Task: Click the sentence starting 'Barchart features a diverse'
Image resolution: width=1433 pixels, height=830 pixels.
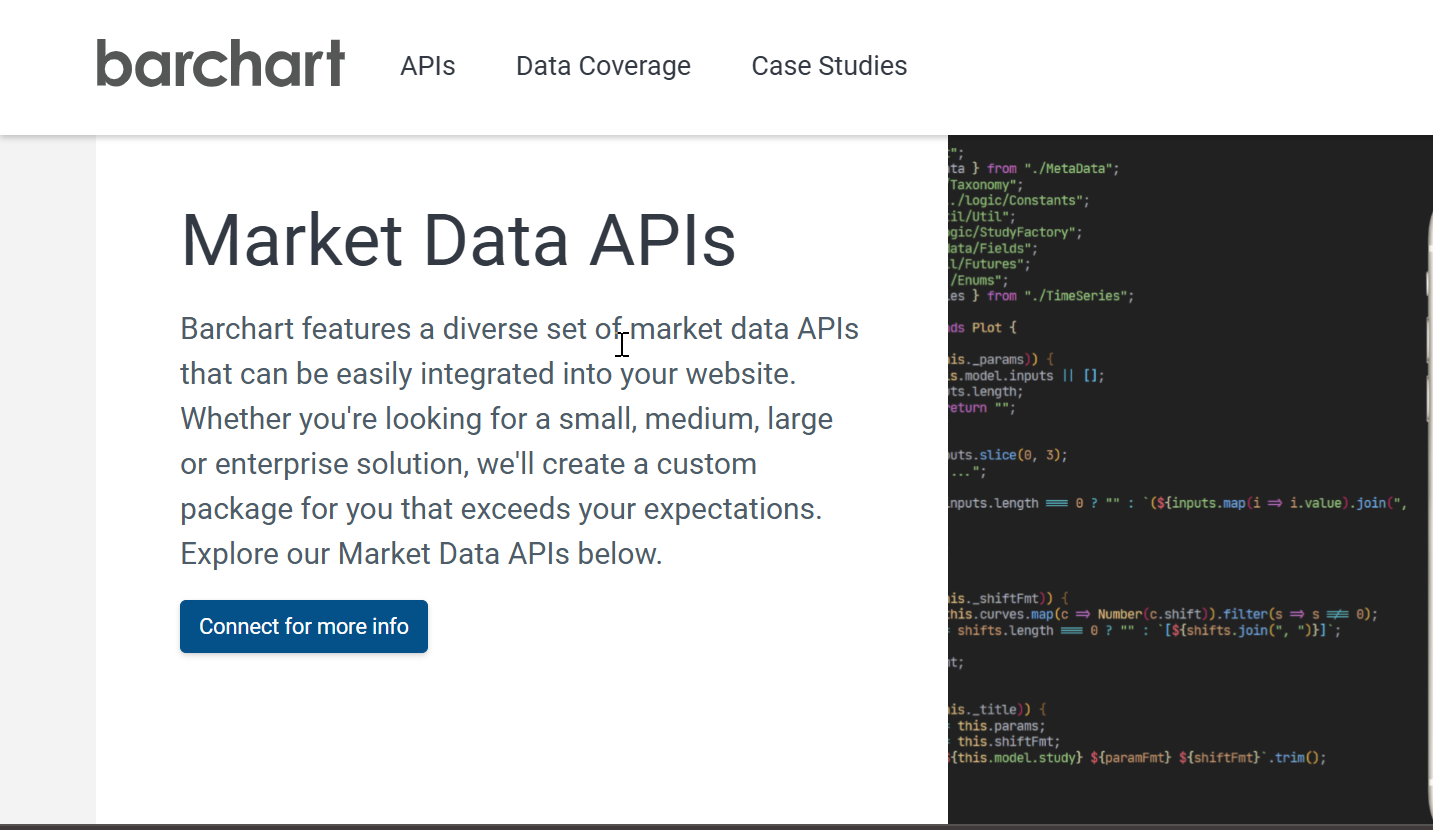Action: [519, 351]
